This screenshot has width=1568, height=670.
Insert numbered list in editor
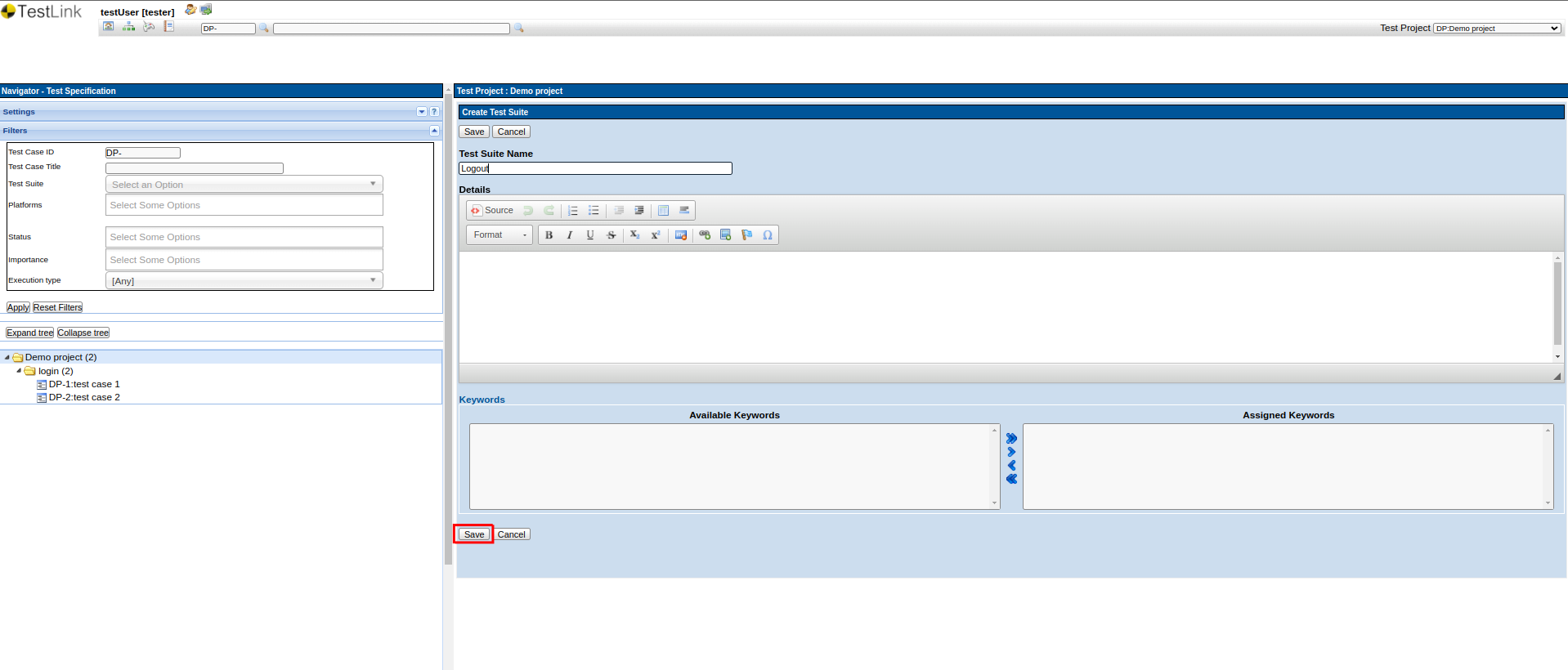click(573, 211)
